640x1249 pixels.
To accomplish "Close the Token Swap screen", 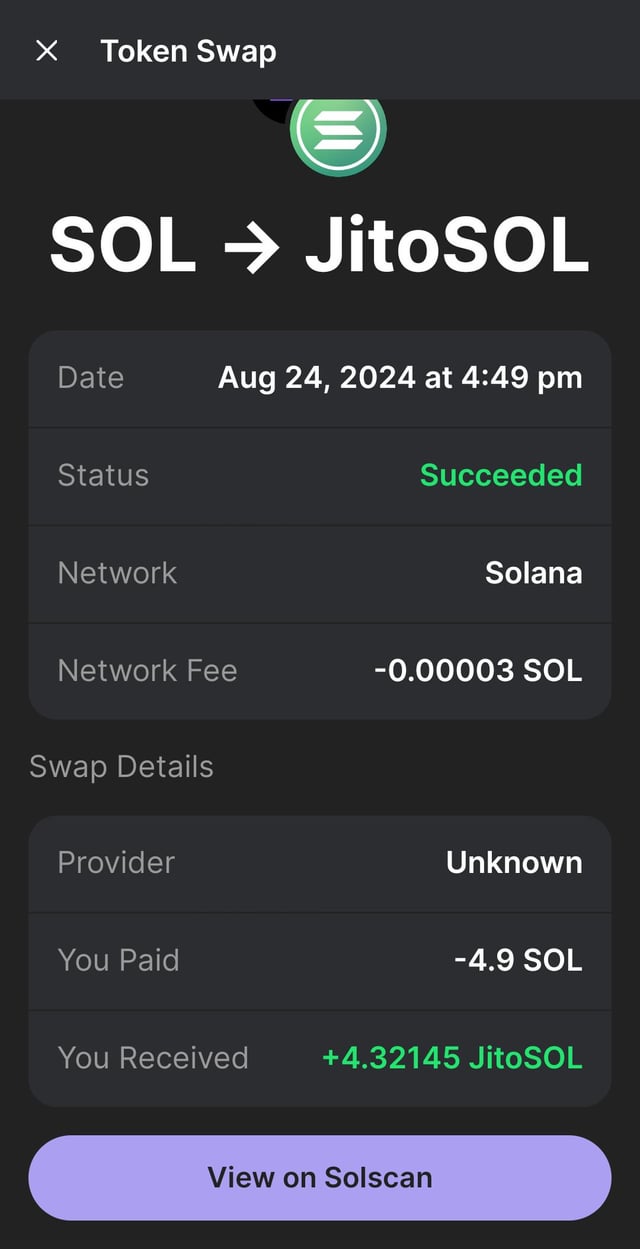I will pyautogui.click(x=47, y=51).
